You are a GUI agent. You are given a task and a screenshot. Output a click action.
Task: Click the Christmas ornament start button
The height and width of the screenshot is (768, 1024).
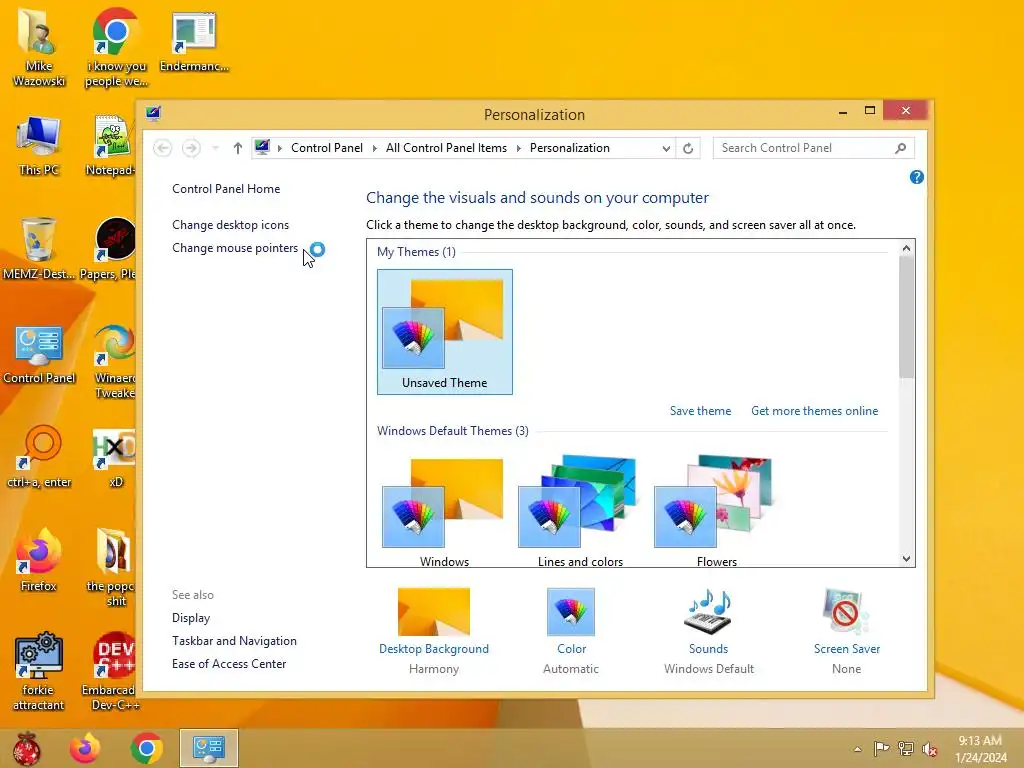click(x=26, y=748)
